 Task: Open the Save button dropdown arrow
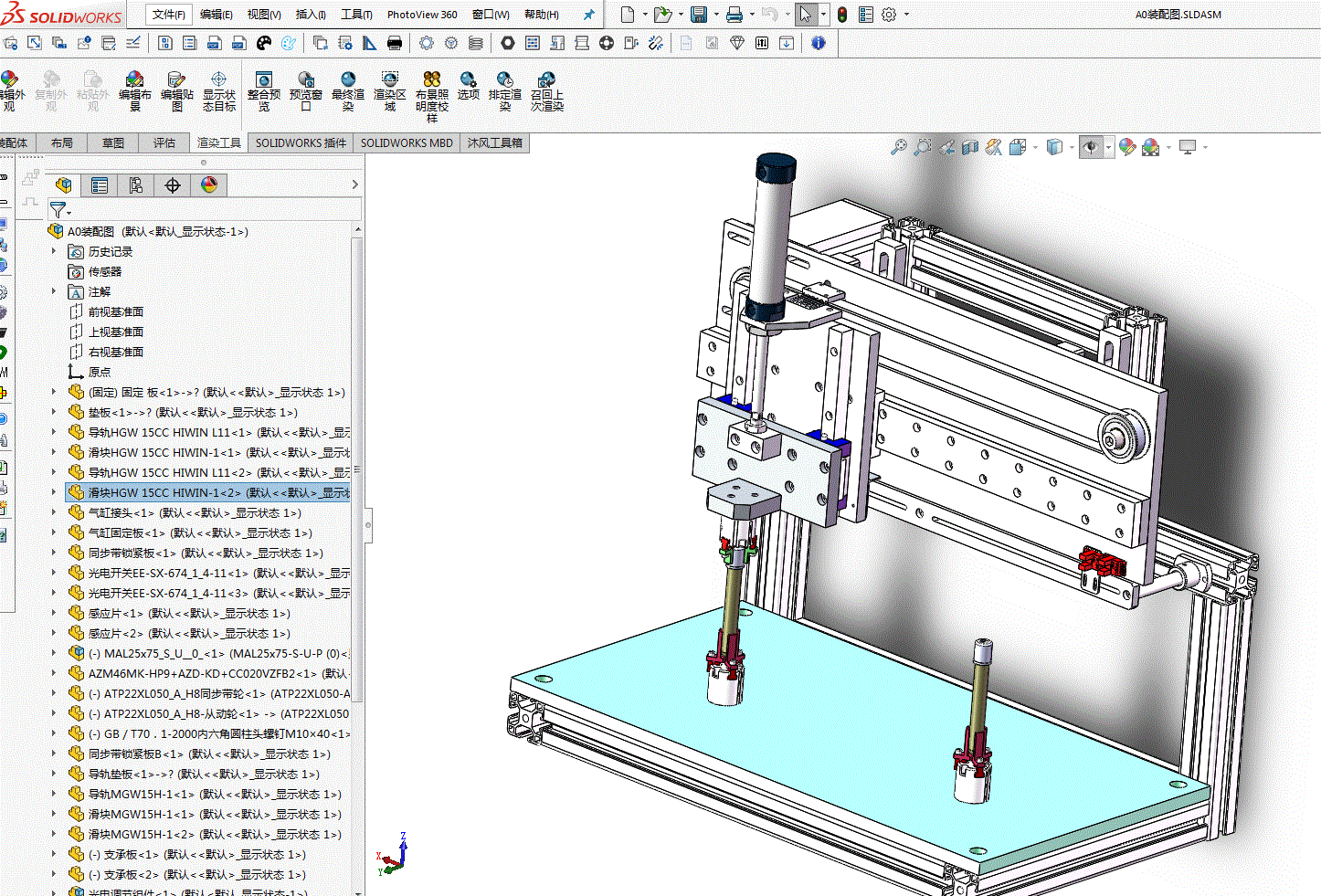pos(716,15)
